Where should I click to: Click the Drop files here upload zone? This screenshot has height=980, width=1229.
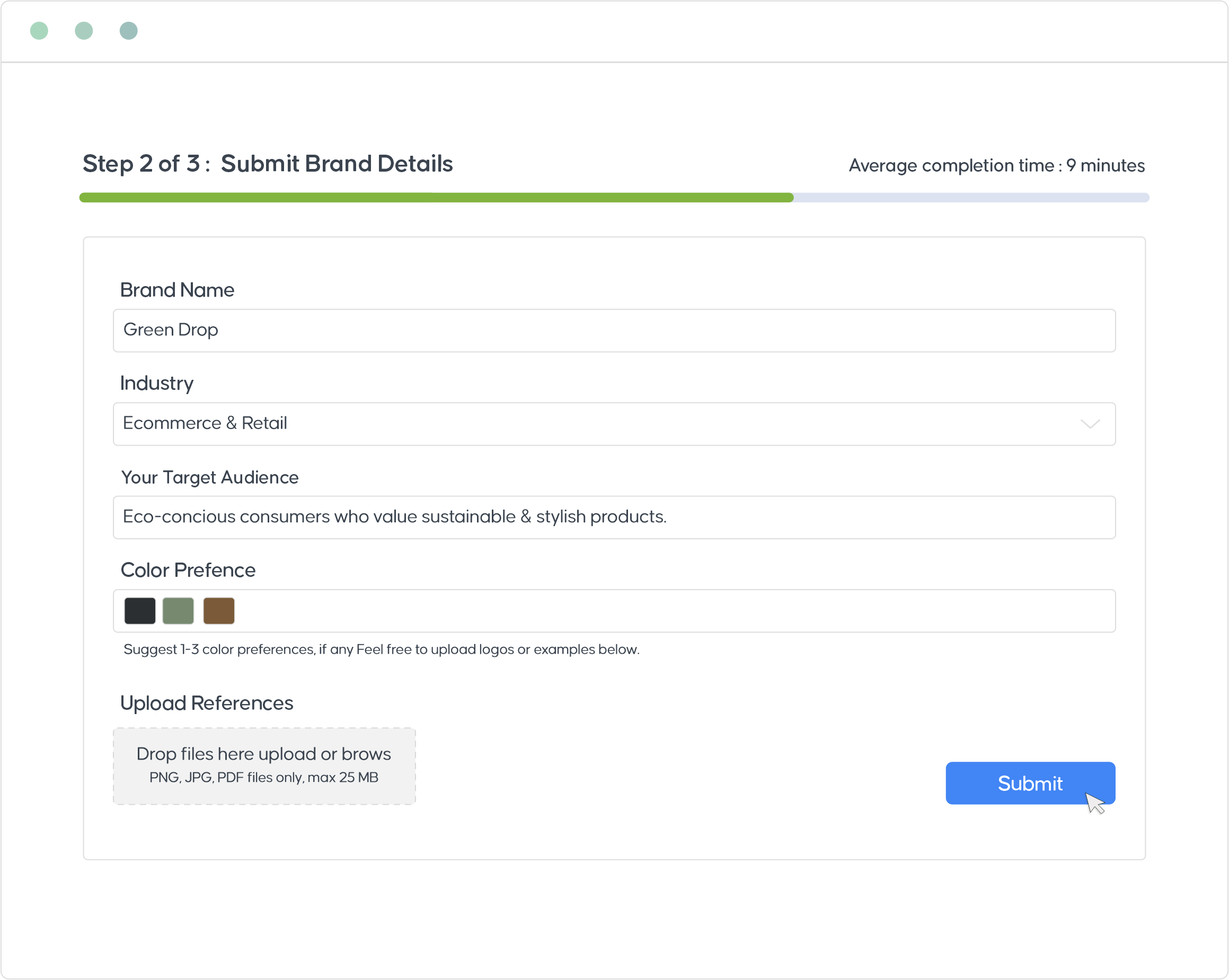pos(264,765)
